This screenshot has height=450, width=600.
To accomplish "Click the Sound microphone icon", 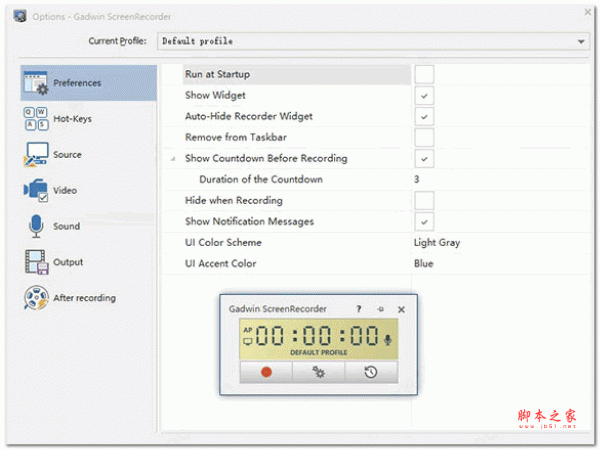I will pos(36,226).
